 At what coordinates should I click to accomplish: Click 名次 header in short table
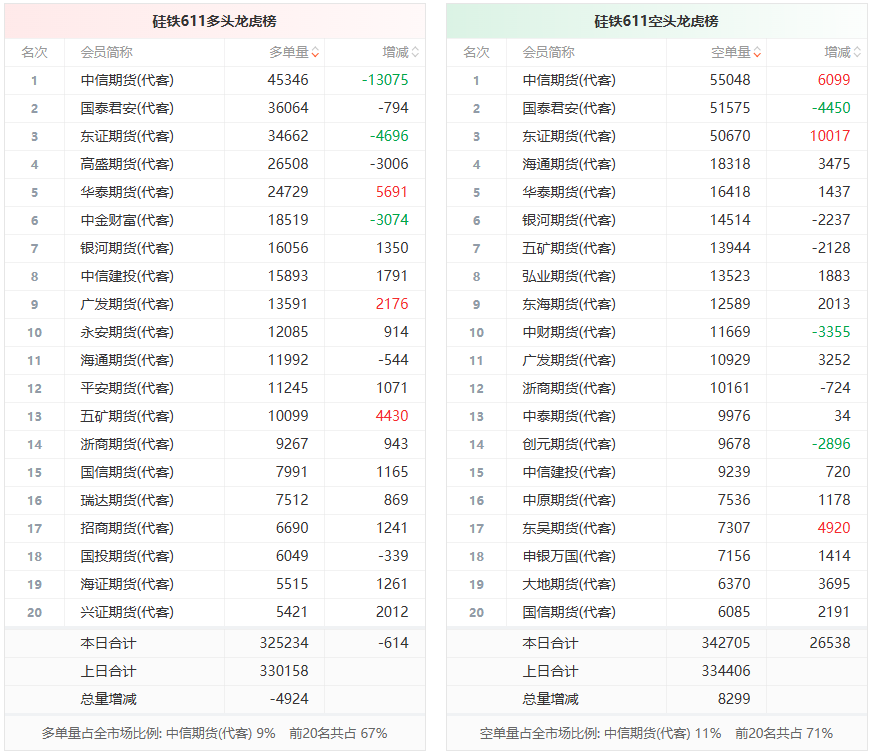pyautogui.click(x=477, y=53)
